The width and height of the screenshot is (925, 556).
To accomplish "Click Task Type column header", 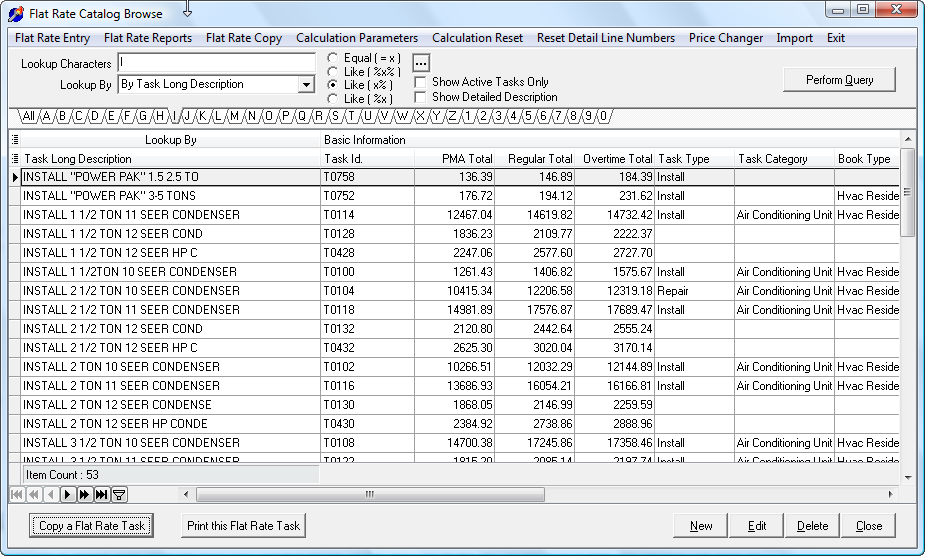I will pyautogui.click(x=694, y=159).
